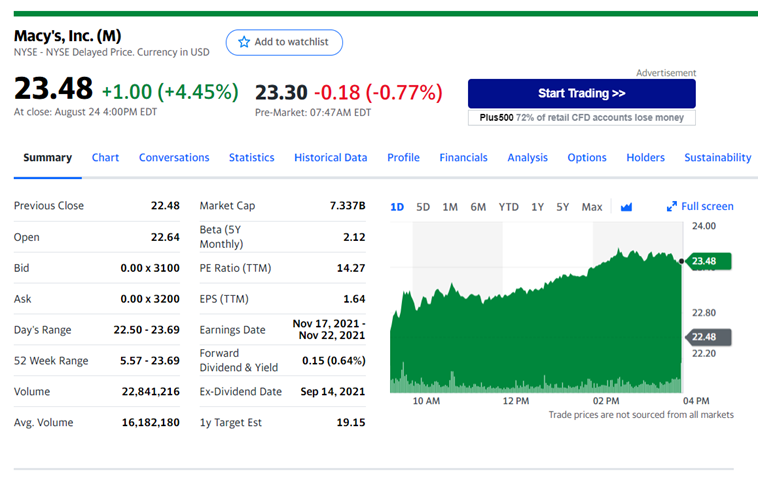Click the Ex-Dividend Date Sep 14, 2021
Image resolution: width=758 pixels, height=479 pixels.
(333, 392)
